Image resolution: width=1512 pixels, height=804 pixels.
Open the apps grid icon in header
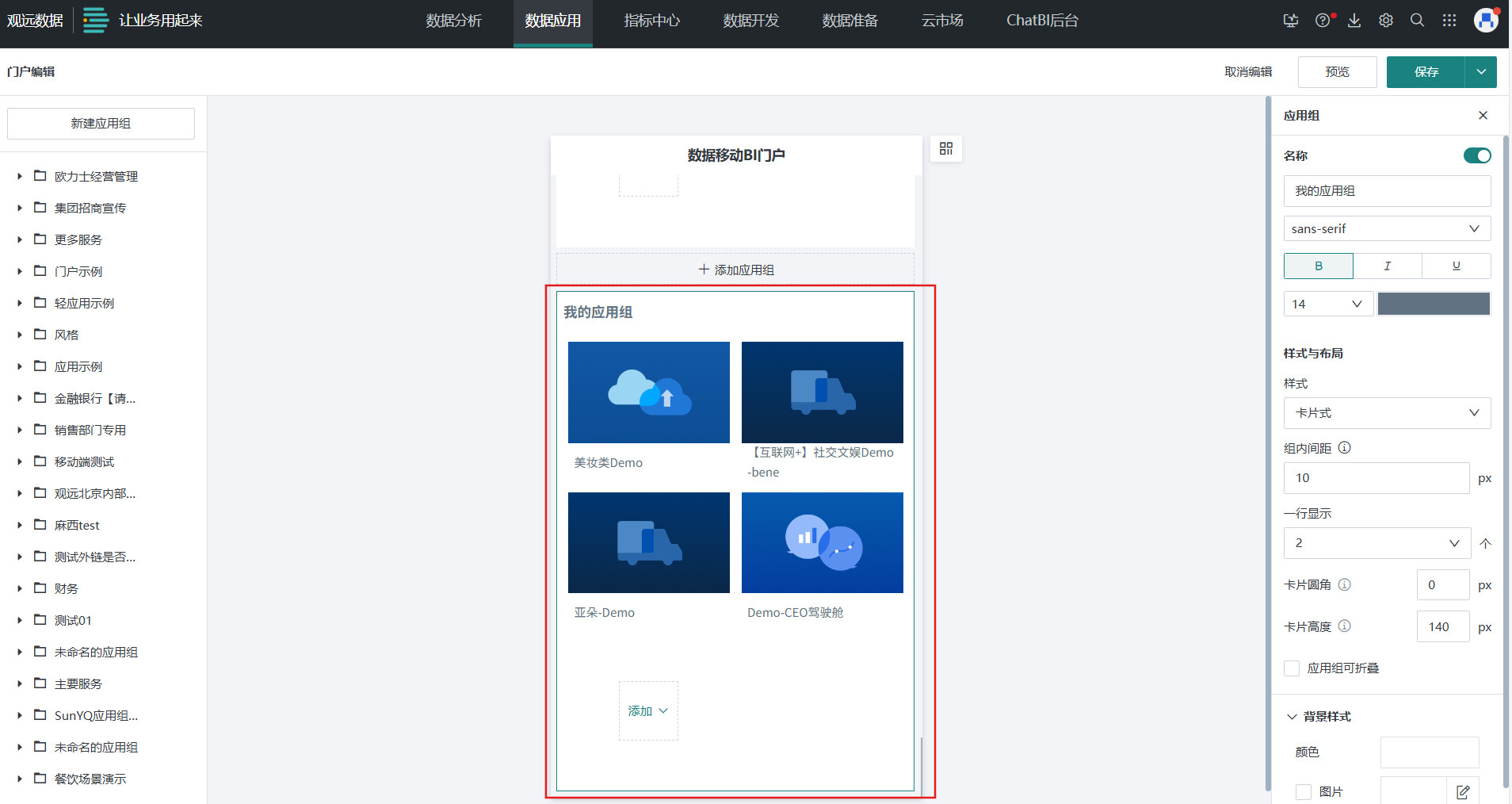point(1449,21)
